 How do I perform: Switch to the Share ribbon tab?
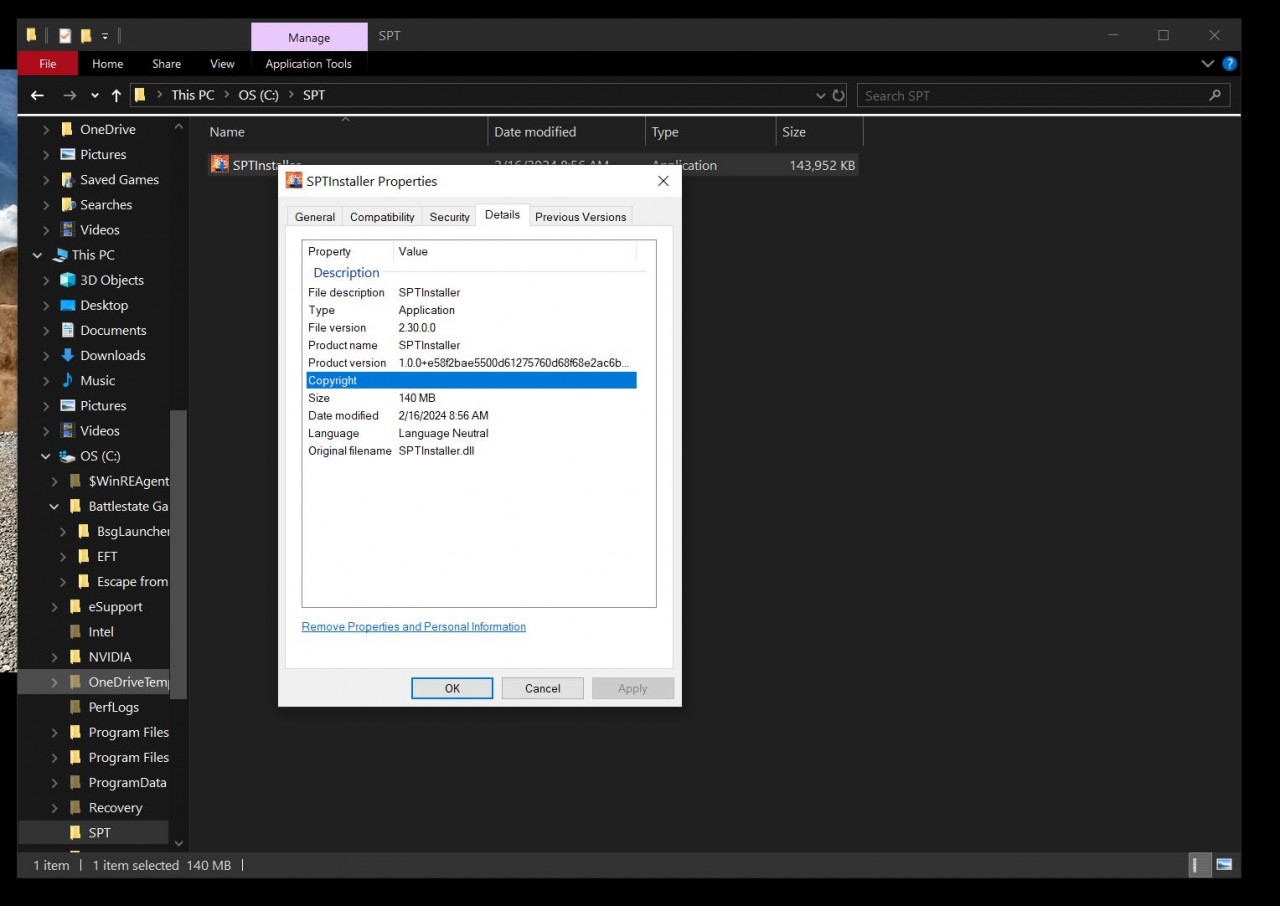(x=167, y=64)
